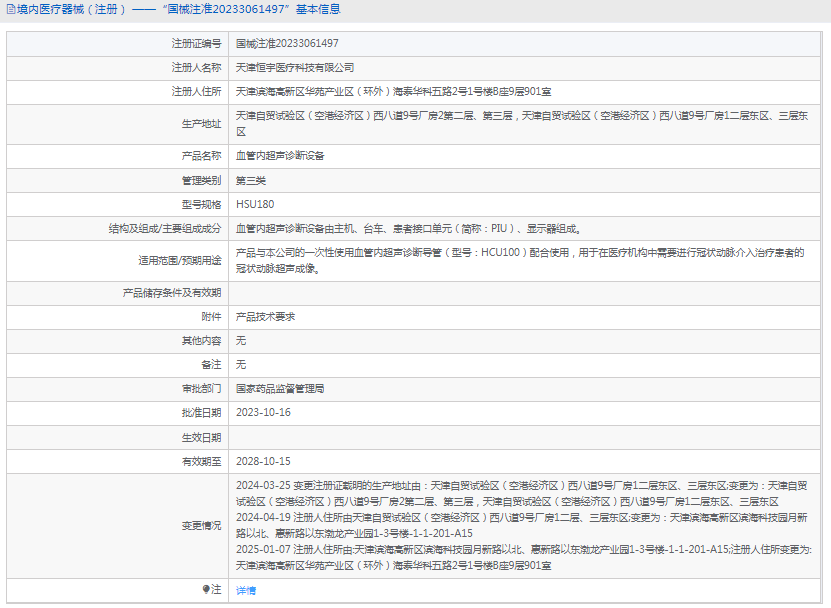Image resolution: width=831 pixels, height=608 pixels.
Task: Click the 注册人住所 address value
Action: click(393, 92)
